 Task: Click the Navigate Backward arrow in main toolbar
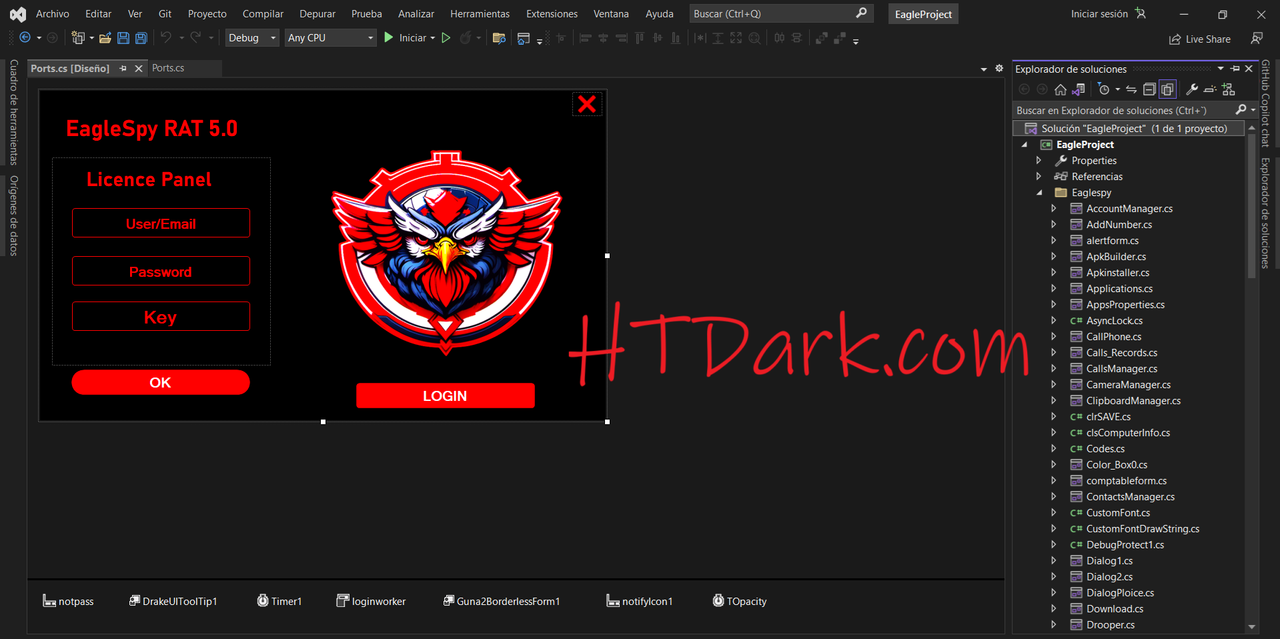[25, 38]
